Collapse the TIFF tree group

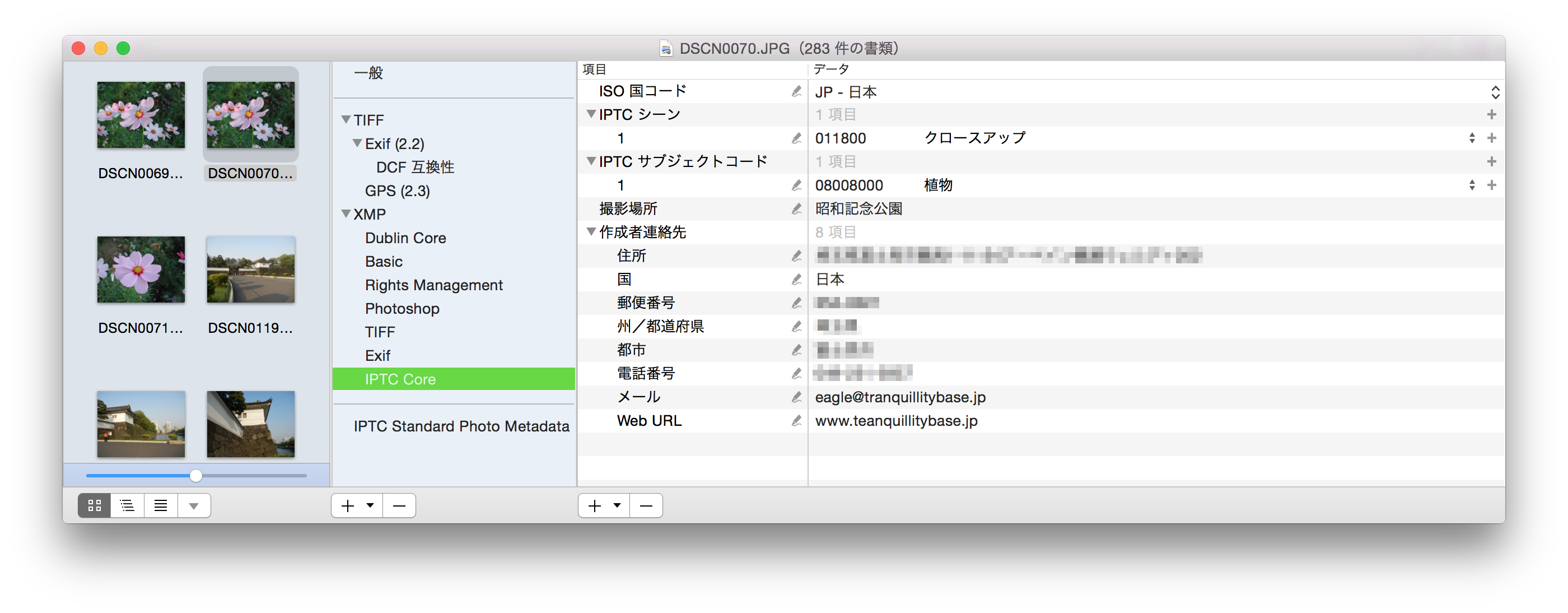[x=346, y=119]
